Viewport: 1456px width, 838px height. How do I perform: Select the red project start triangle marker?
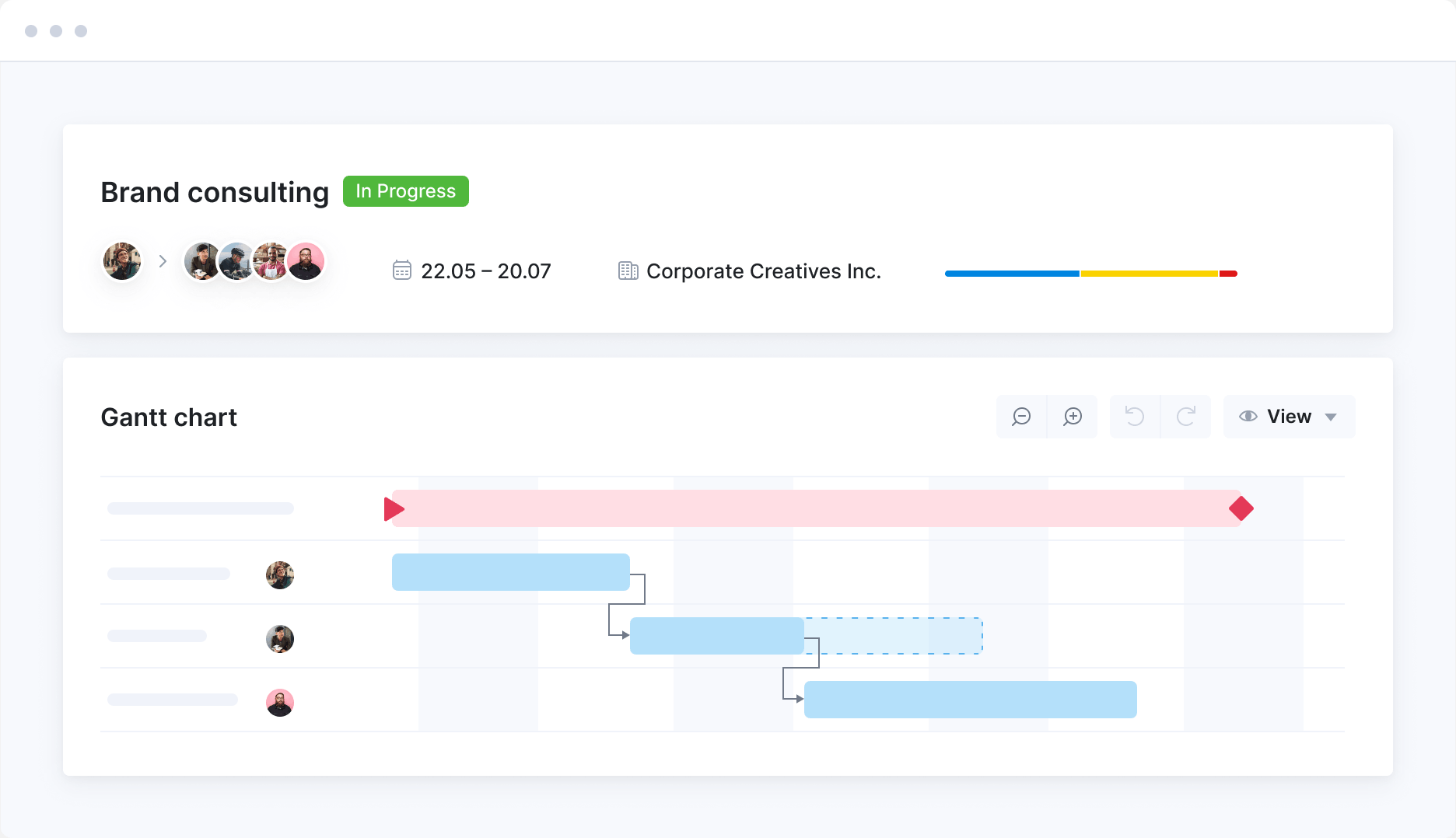(394, 509)
